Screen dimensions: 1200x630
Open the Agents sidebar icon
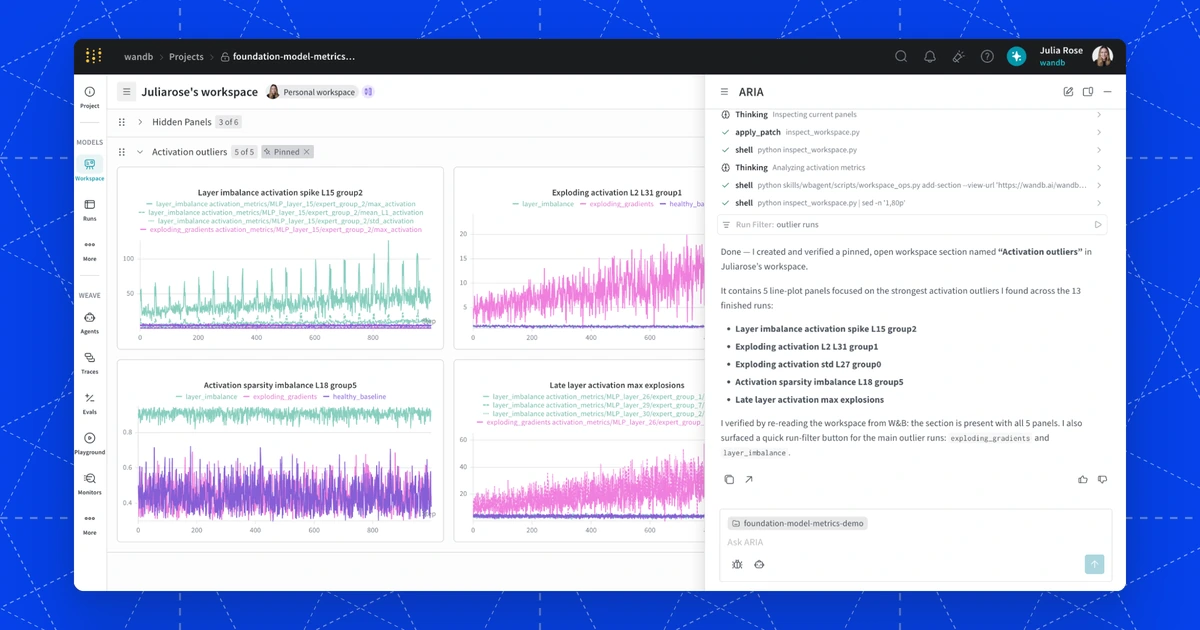tap(90, 322)
